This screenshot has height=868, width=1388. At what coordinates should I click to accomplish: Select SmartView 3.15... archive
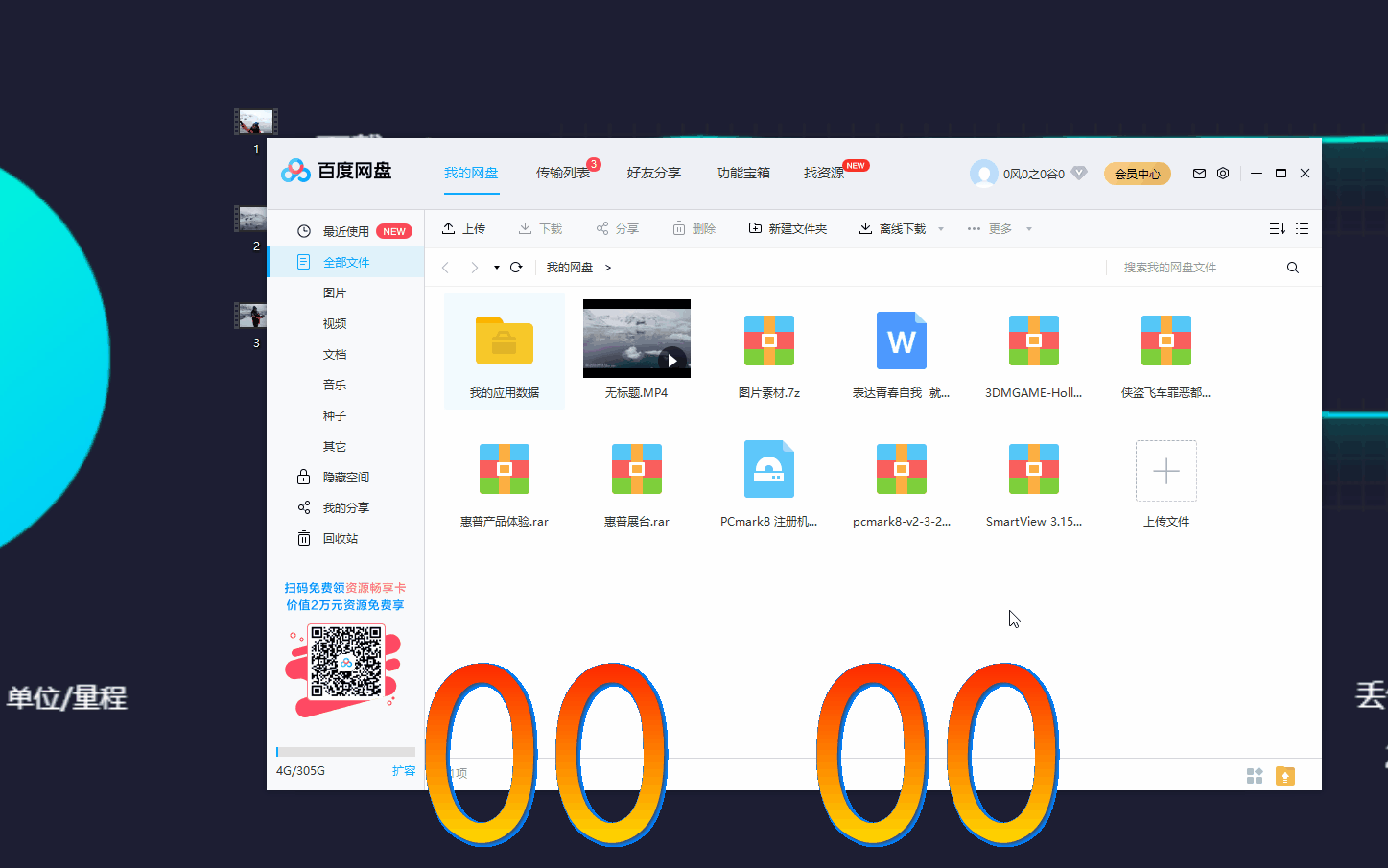[x=1034, y=469]
